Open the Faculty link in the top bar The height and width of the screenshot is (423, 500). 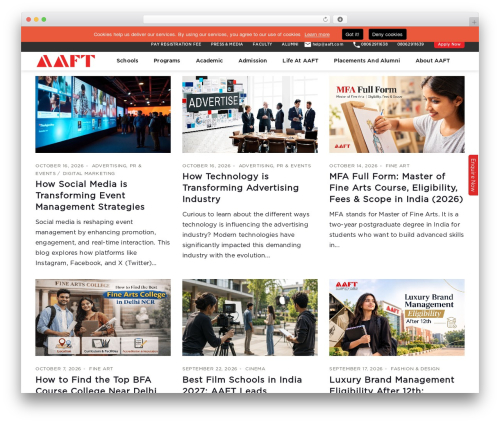[262, 44]
